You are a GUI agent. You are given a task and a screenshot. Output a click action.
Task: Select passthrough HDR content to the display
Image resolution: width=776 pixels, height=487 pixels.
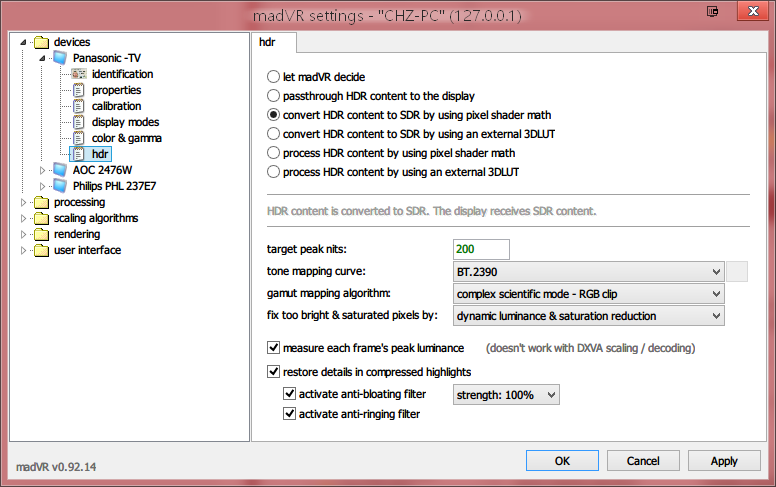click(x=274, y=96)
